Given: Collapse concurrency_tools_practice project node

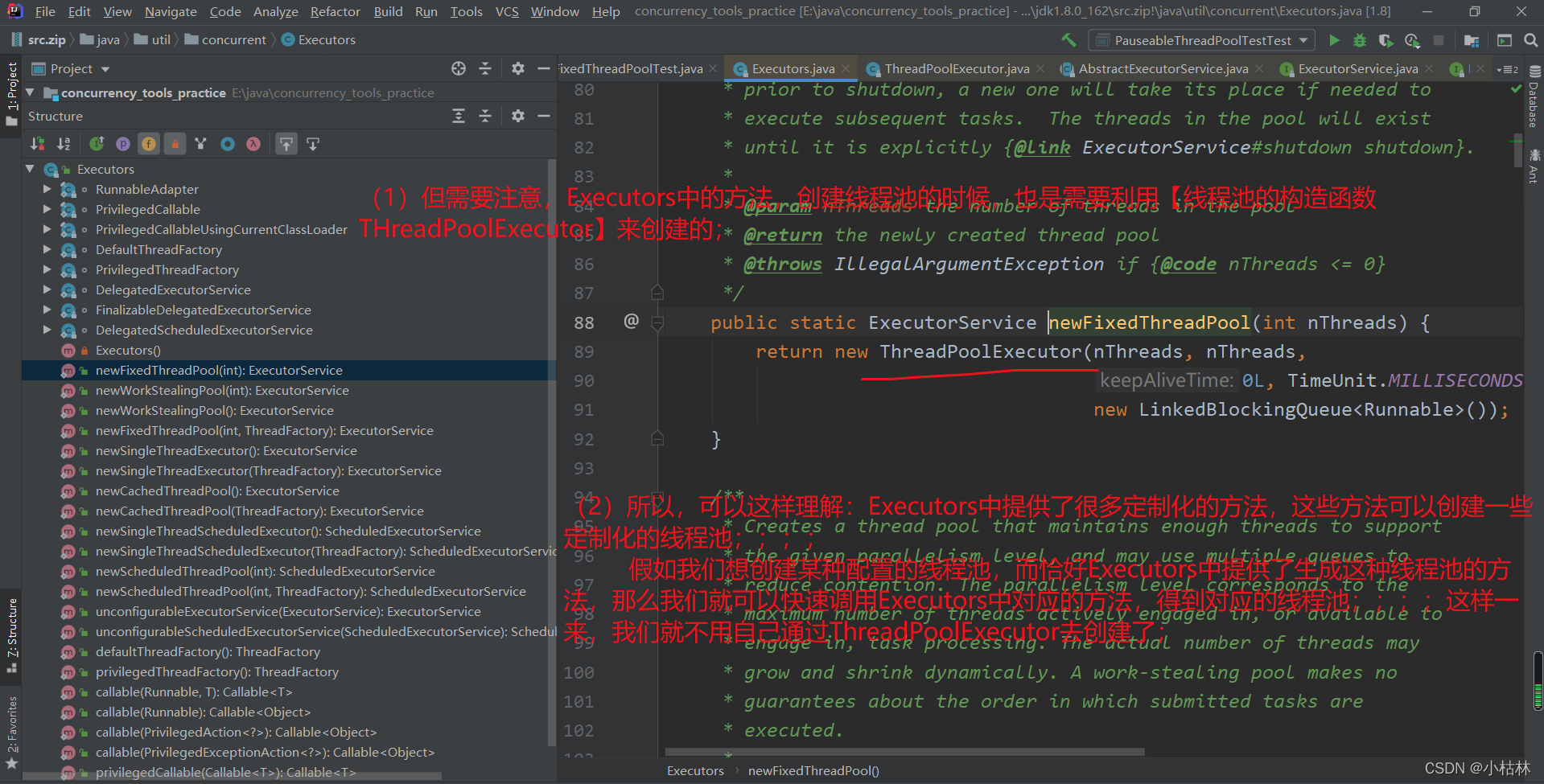Looking at the screenshot, I should [x=31, y=92].
